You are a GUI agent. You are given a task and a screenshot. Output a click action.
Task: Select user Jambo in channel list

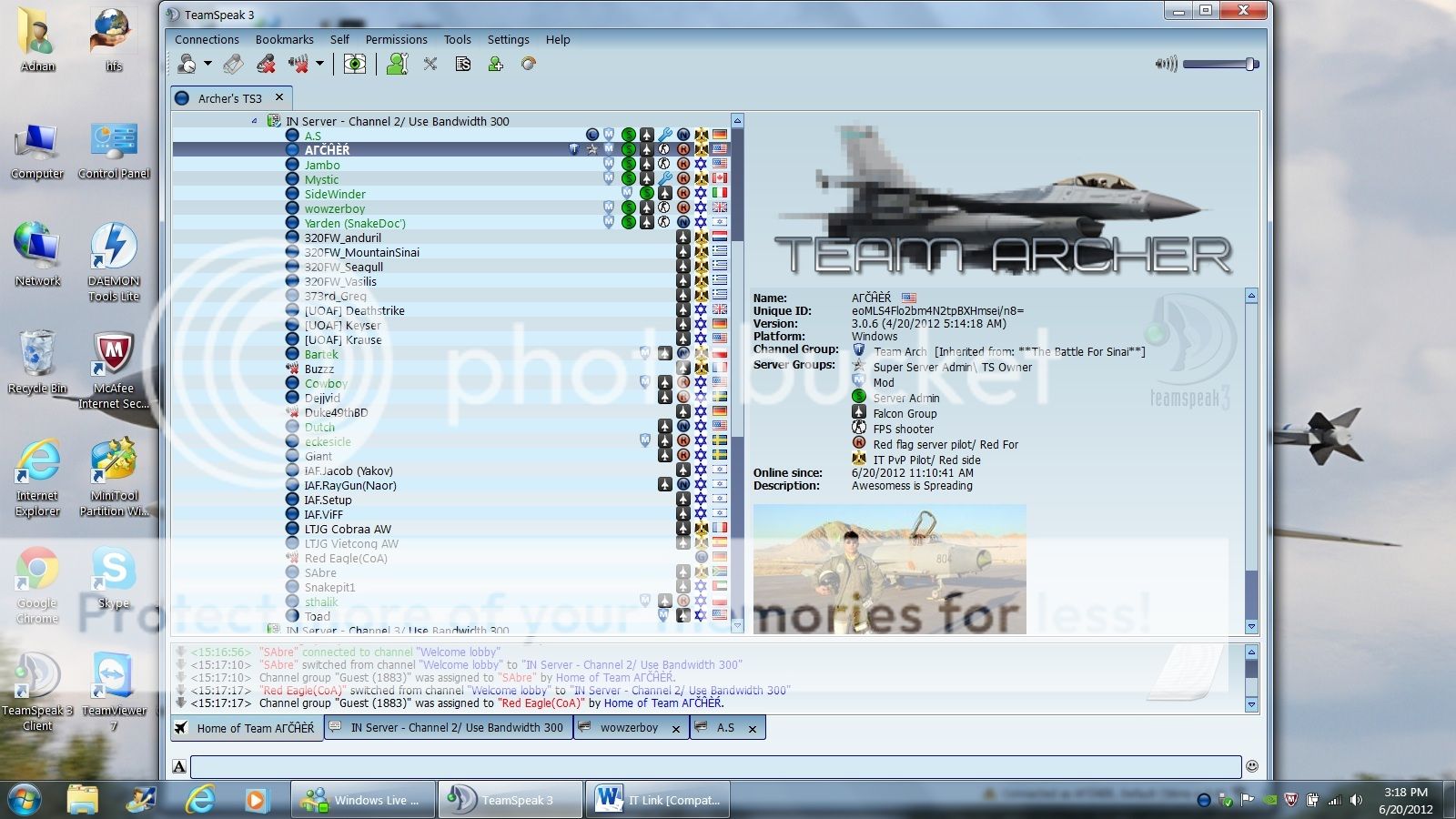tap(322, 165)
